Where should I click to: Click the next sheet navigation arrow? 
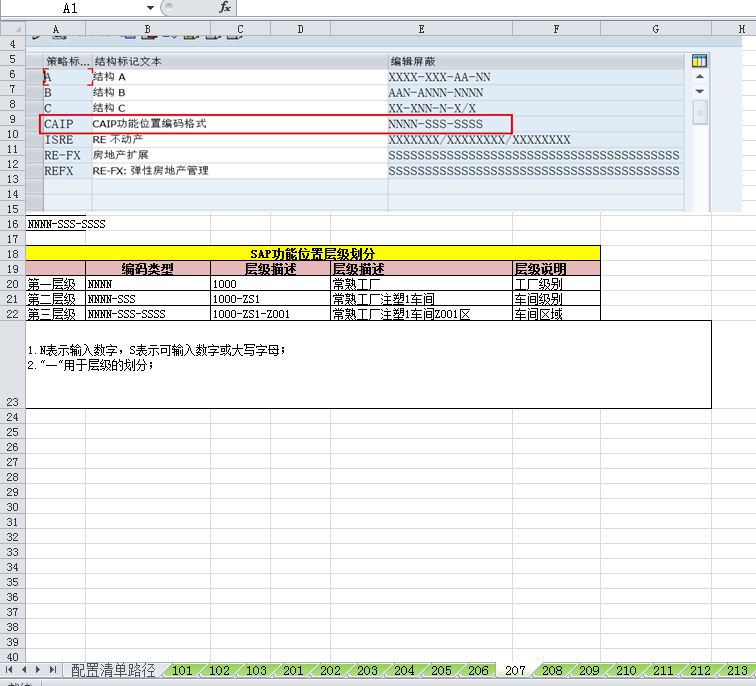[x=38, y=670]
